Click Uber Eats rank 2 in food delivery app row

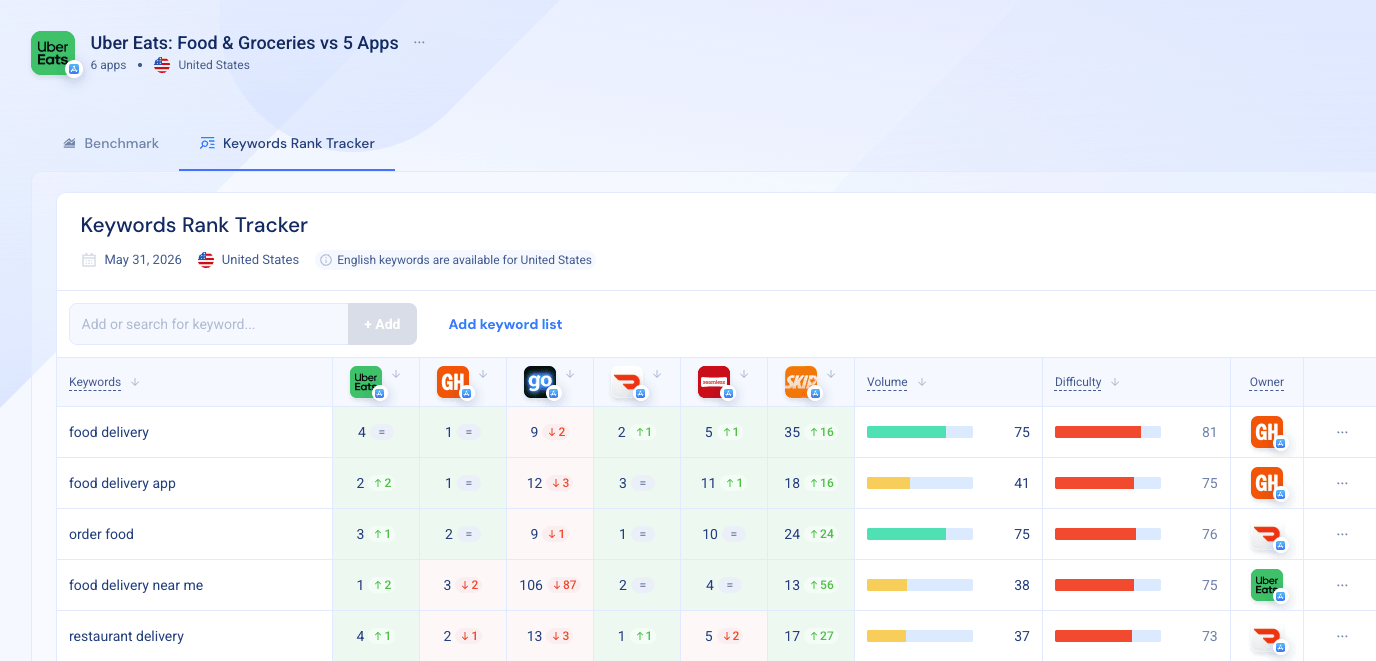click(x=360, y=483)
